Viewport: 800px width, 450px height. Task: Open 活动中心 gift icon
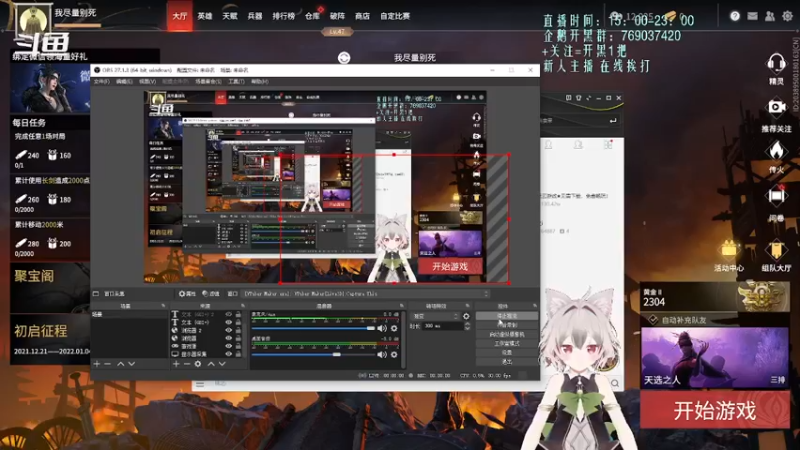point(729,250)
